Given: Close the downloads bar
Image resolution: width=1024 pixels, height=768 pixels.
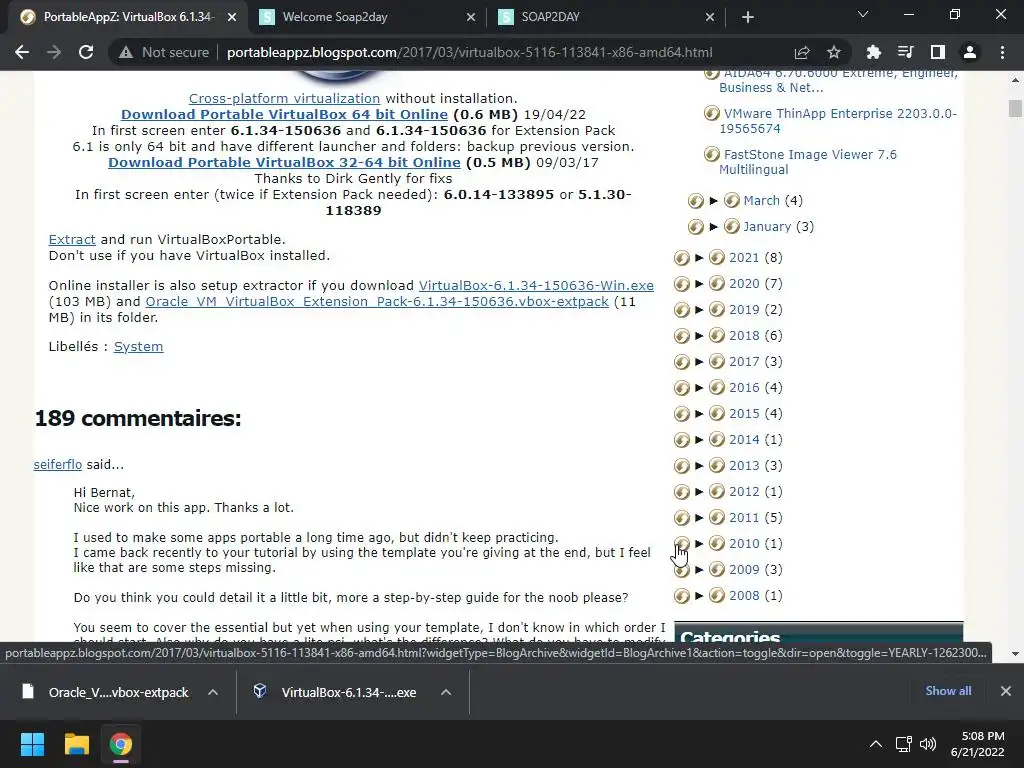Looking at the screenshot, I should (1006, 691).
